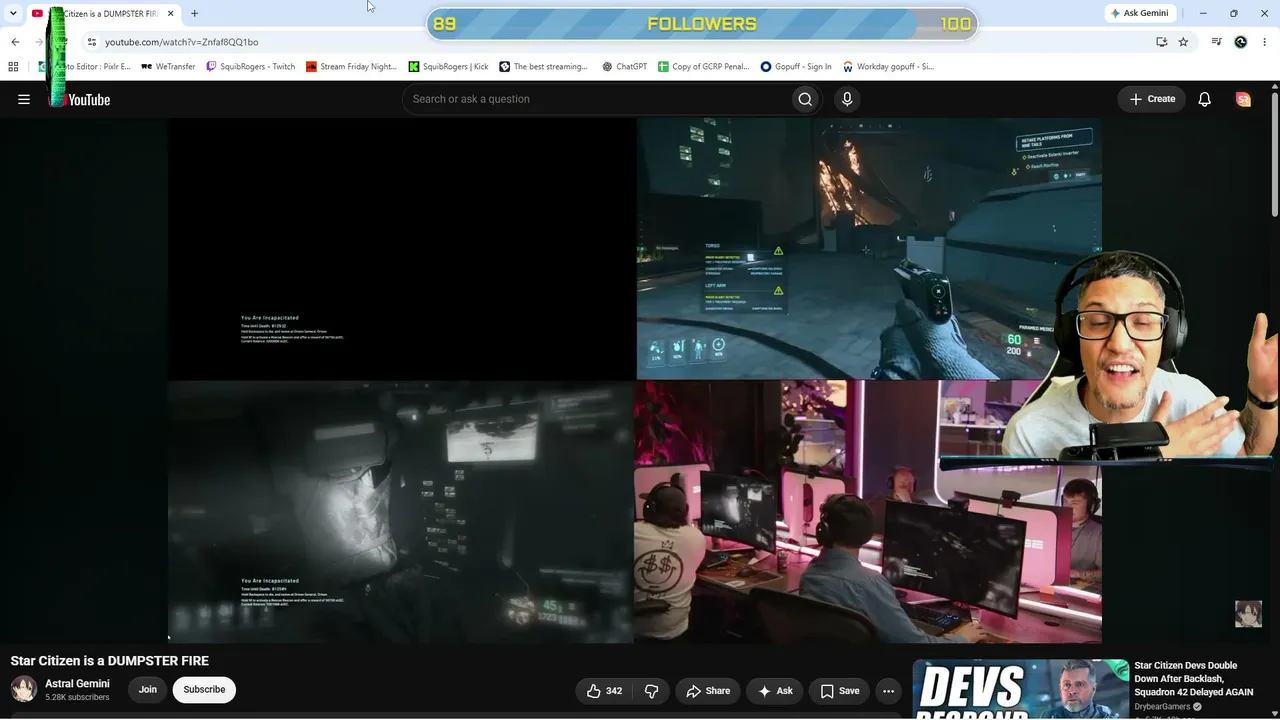Open Copy of GCRP Penal bookmark
Viewport: 1280px width, 720px height.
[x=703, y=67]
